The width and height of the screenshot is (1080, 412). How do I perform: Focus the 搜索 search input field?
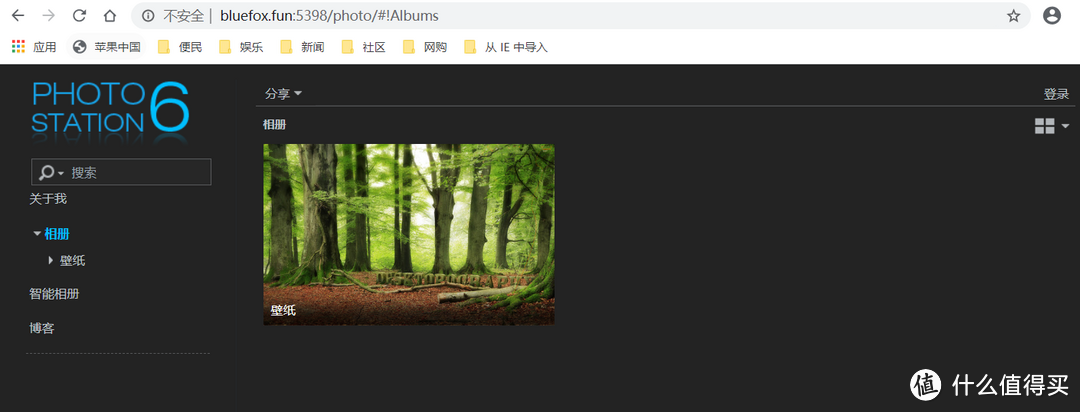(140, 172)
